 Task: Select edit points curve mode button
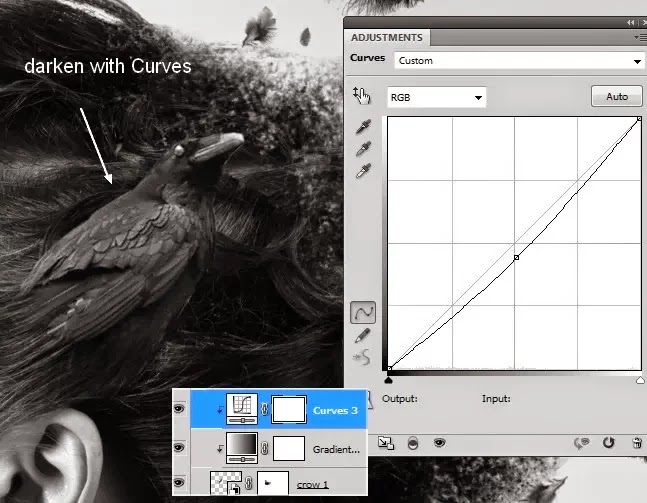click(x=363, y=312)
